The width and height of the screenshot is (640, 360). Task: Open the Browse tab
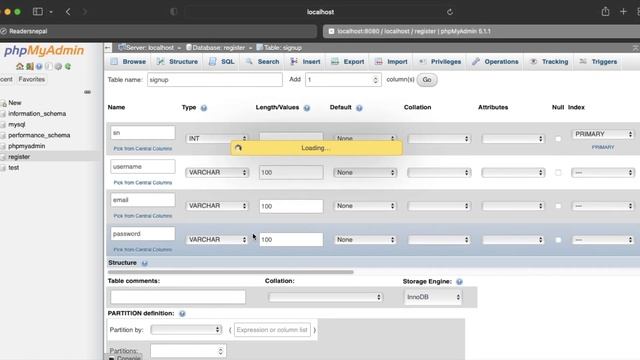point(129,62)
